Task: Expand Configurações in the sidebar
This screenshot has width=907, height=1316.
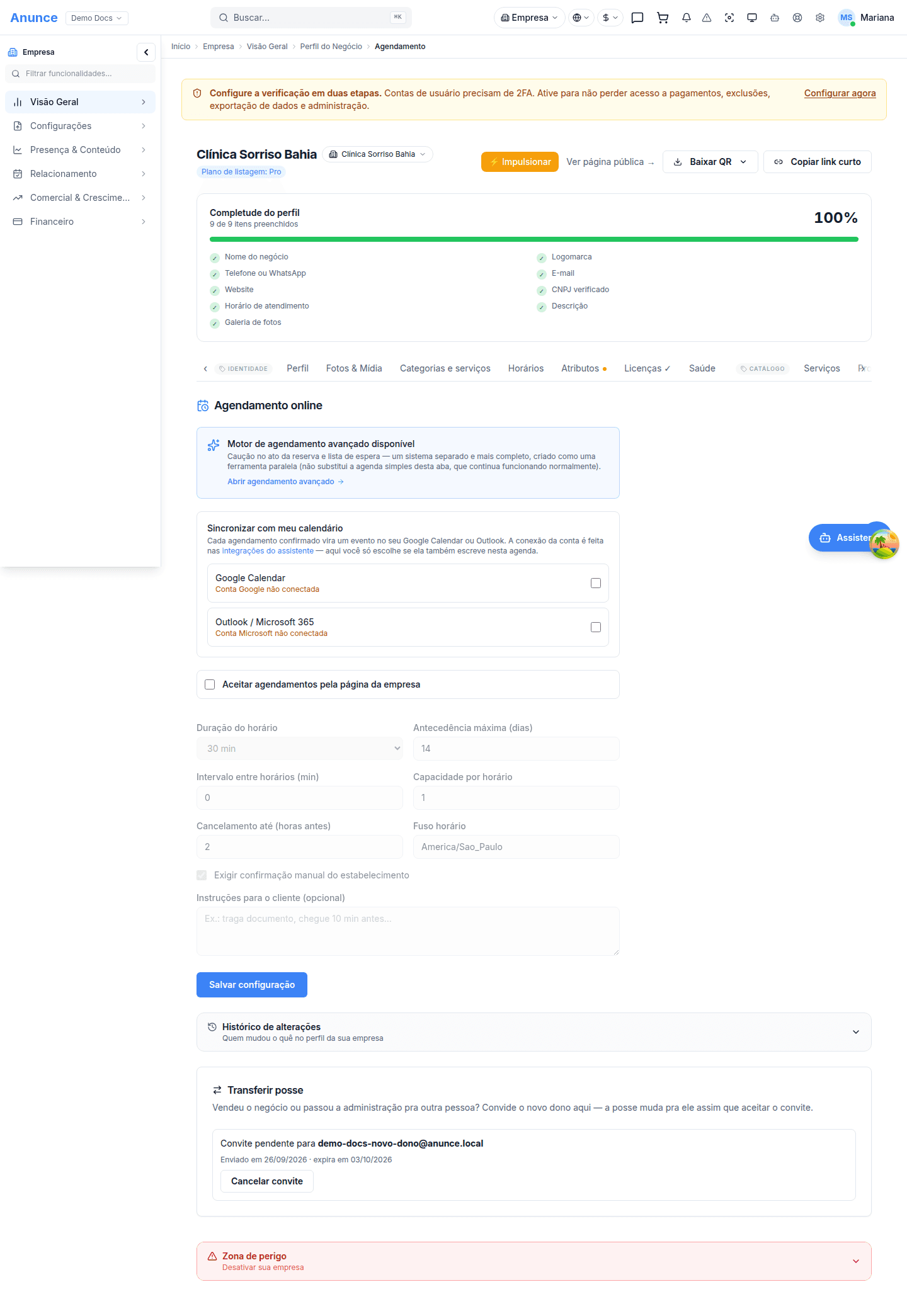Action: click(x=80, y=126)
